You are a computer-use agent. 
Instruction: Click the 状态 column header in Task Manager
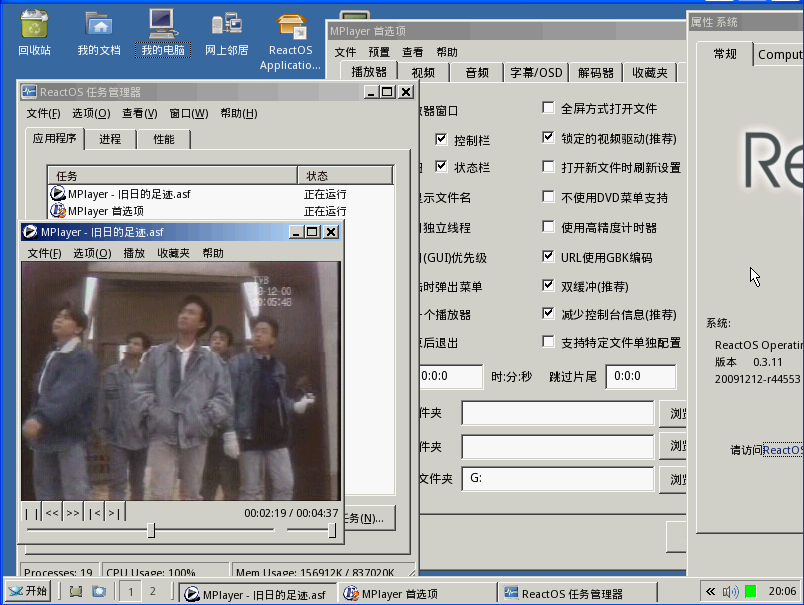(345, 176)
